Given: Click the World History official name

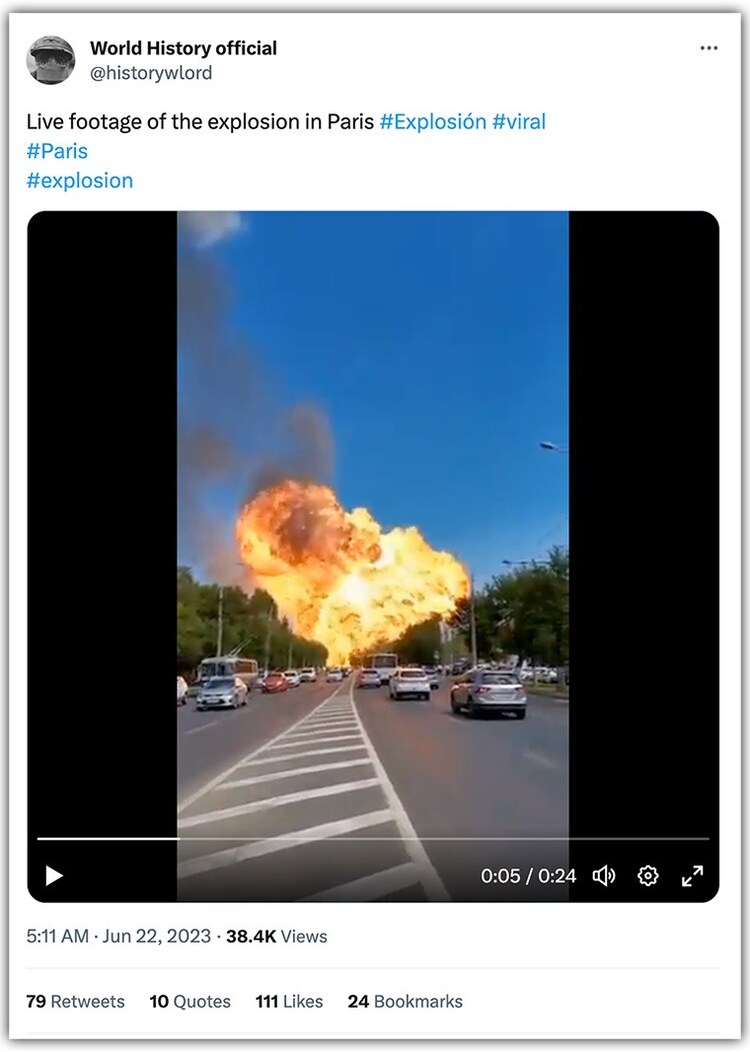Looking at the screenshot, I should pyautogui.click(x=183, y=48).
